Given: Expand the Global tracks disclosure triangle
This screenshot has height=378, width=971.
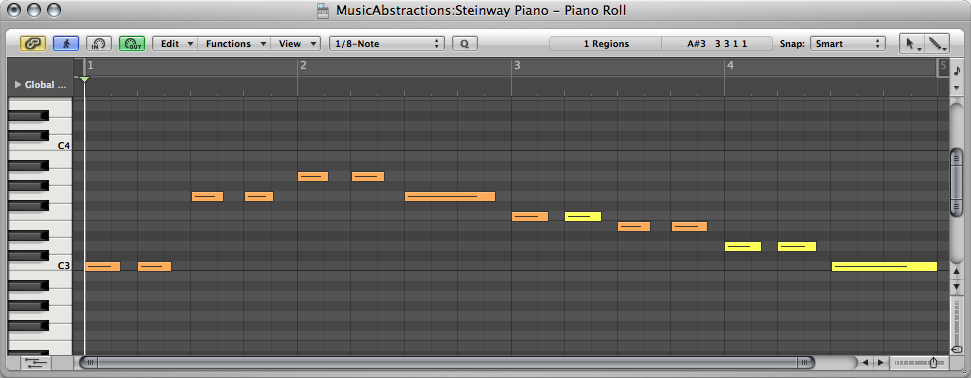Looking at the screenshot, I should [18, 84].
